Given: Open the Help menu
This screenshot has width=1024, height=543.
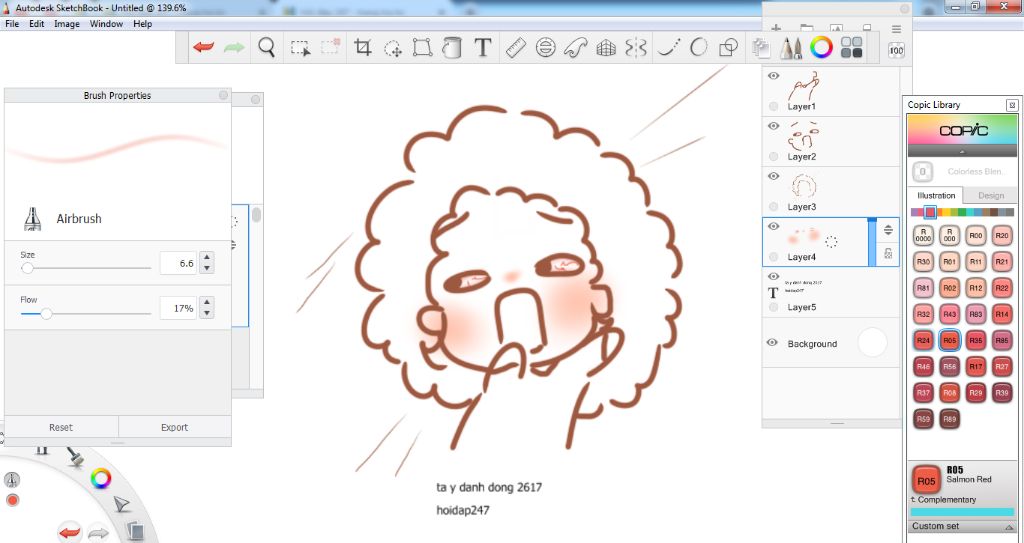Looking at the screenshot, I should [x=142, y=24].
